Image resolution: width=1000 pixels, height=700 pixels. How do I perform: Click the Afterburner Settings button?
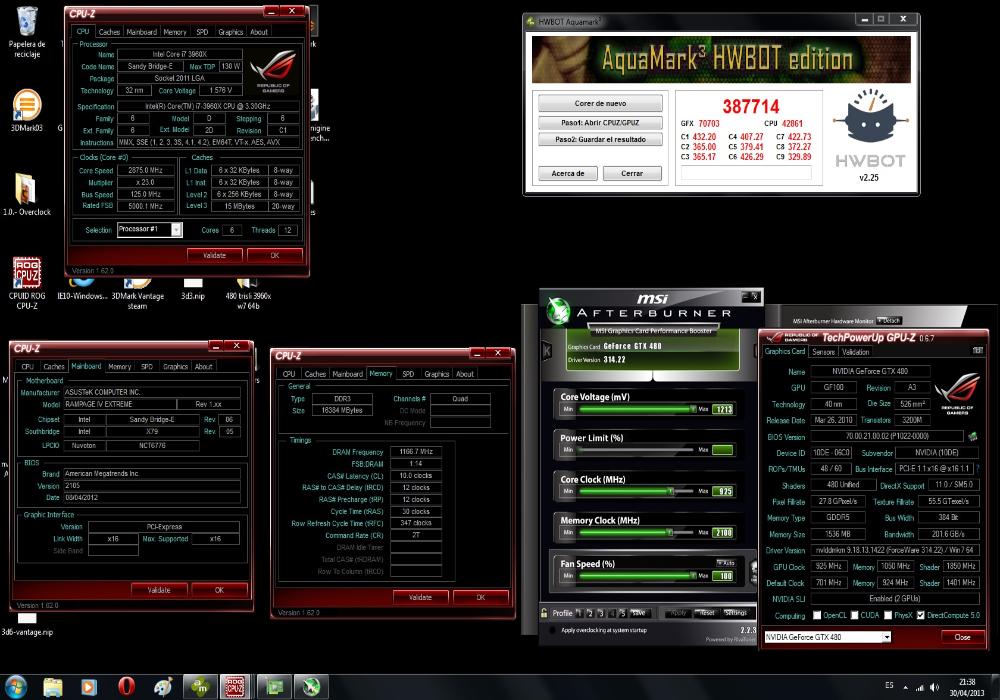pyautogui.click(x=735, y=613)
